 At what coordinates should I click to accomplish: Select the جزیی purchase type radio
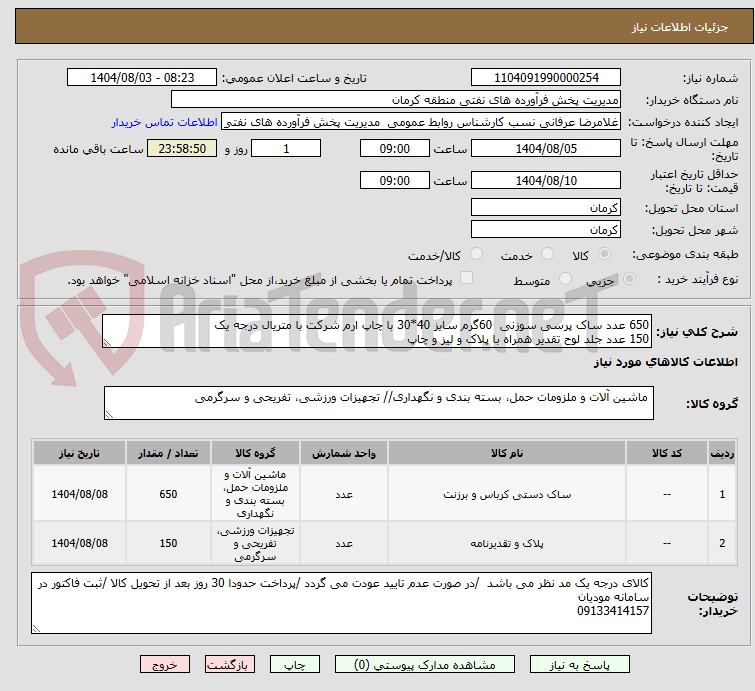[x=629, y=279]
